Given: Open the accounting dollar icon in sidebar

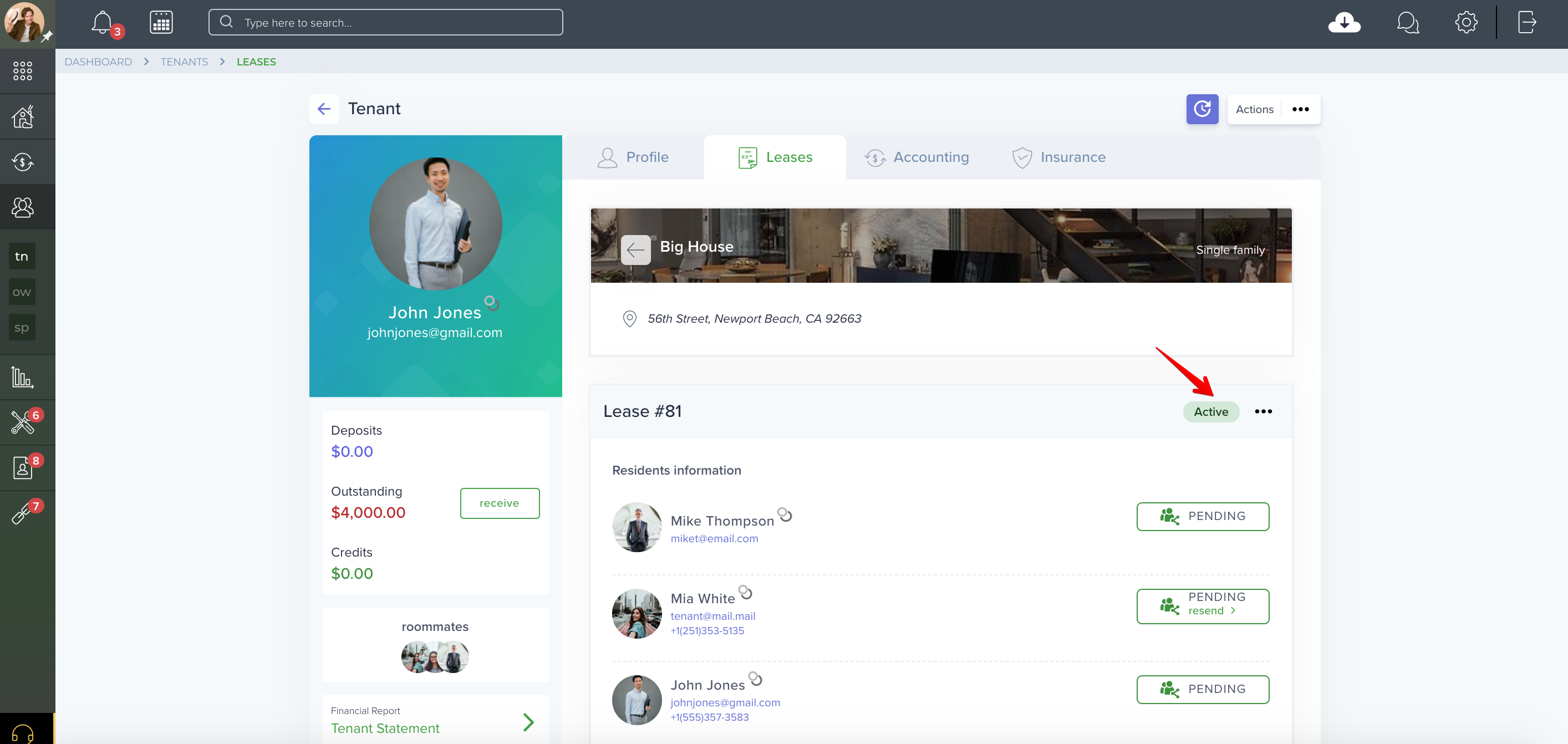Looking at the screenshot, I should tap(23, 162).
